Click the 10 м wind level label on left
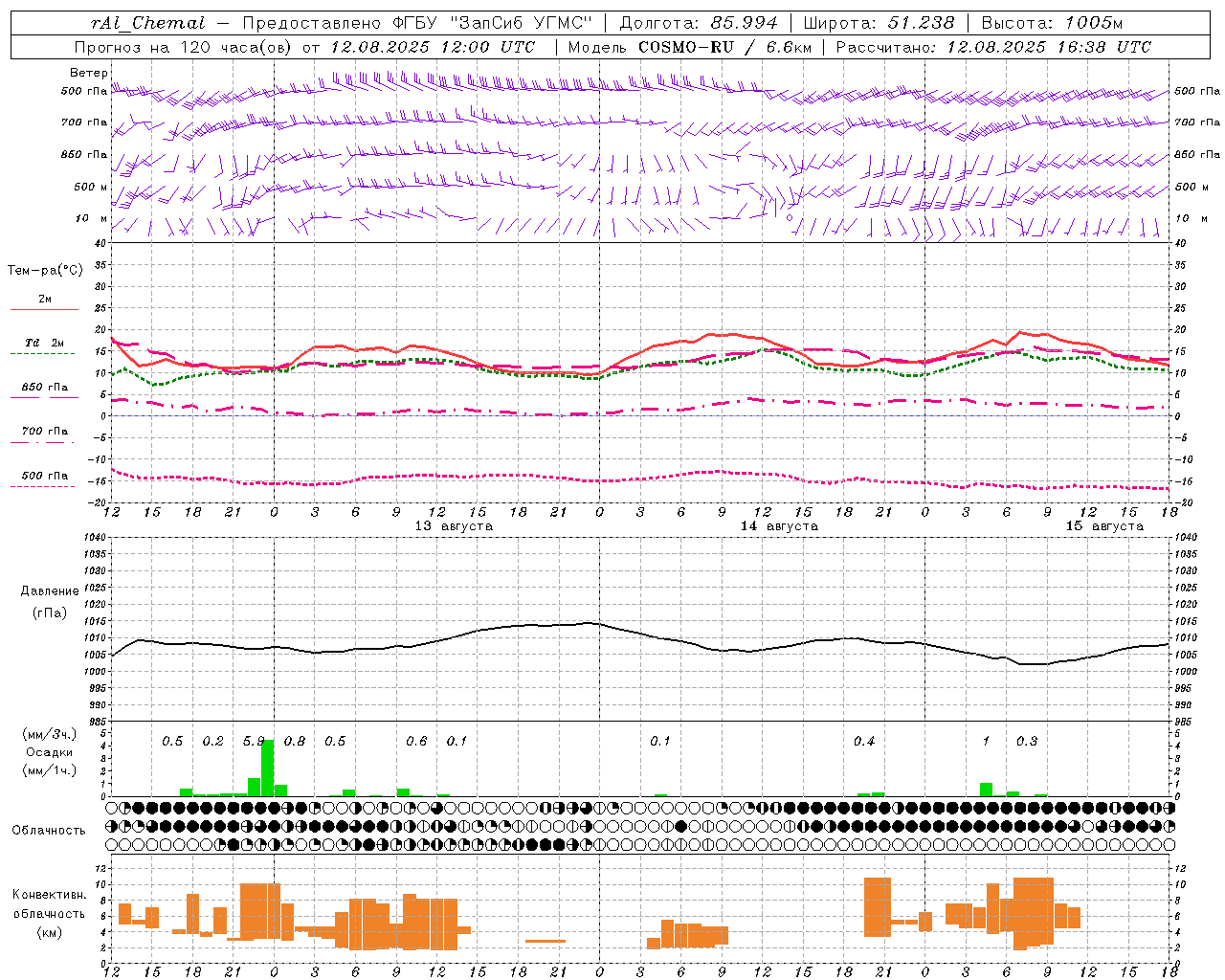The height and width of the screenshot is (980, 1225). tap(92, 218)
